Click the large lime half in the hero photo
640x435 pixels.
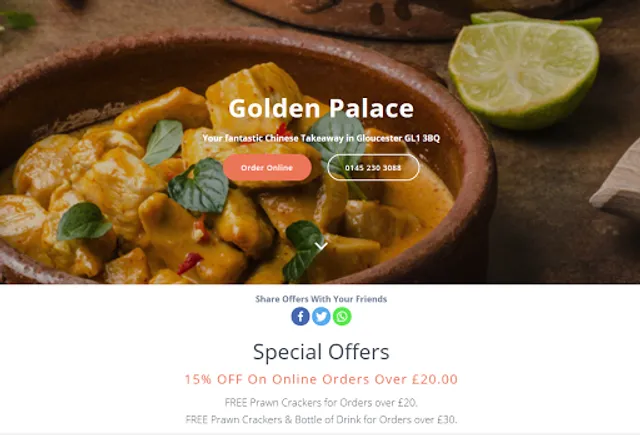point(524,74)
